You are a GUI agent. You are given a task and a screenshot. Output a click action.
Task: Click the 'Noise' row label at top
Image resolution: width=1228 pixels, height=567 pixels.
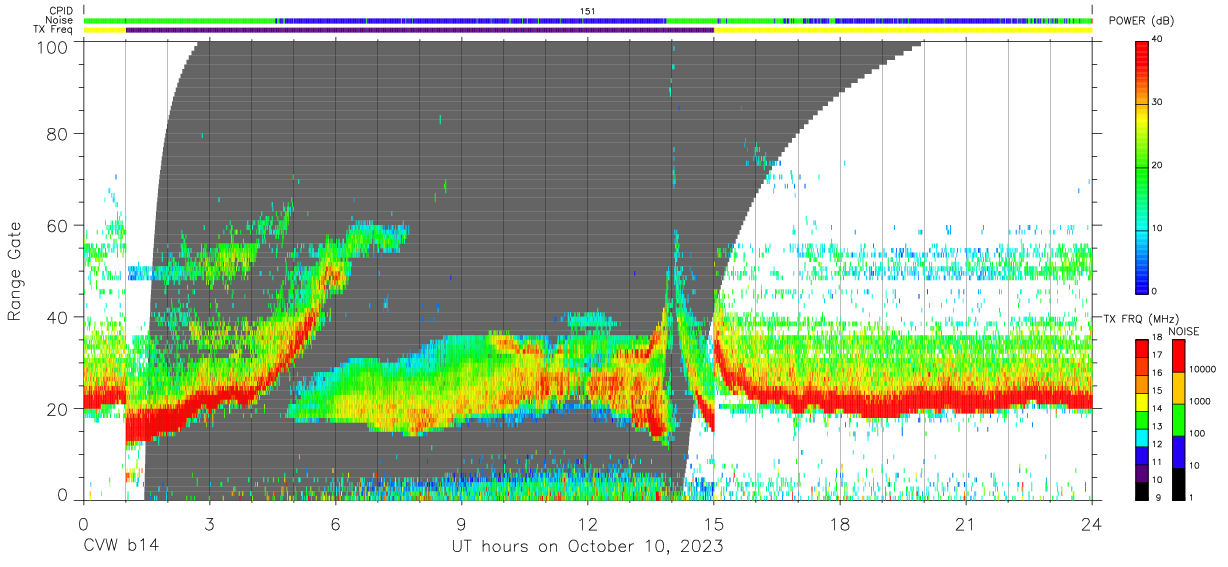point(59,20)
